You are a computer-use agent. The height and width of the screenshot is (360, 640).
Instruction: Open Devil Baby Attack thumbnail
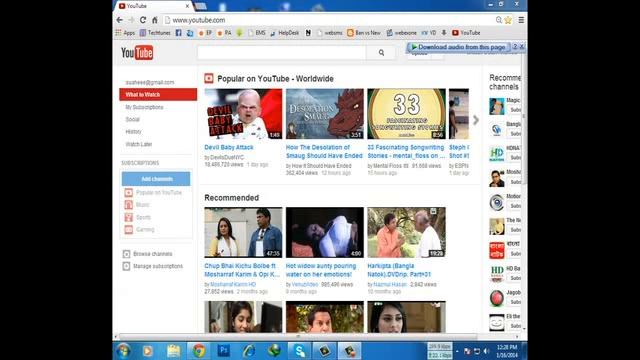[x=243, y=114]
